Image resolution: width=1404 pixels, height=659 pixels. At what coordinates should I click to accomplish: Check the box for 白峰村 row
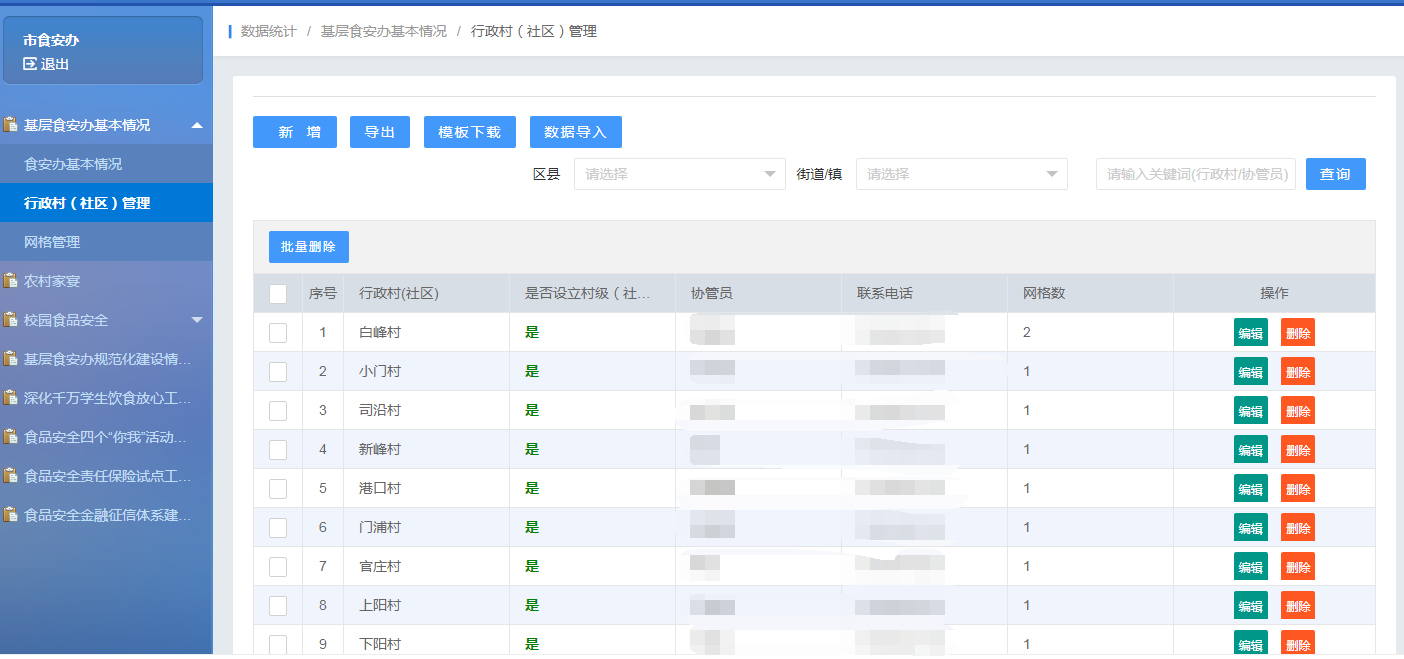(x=278, y=332)
